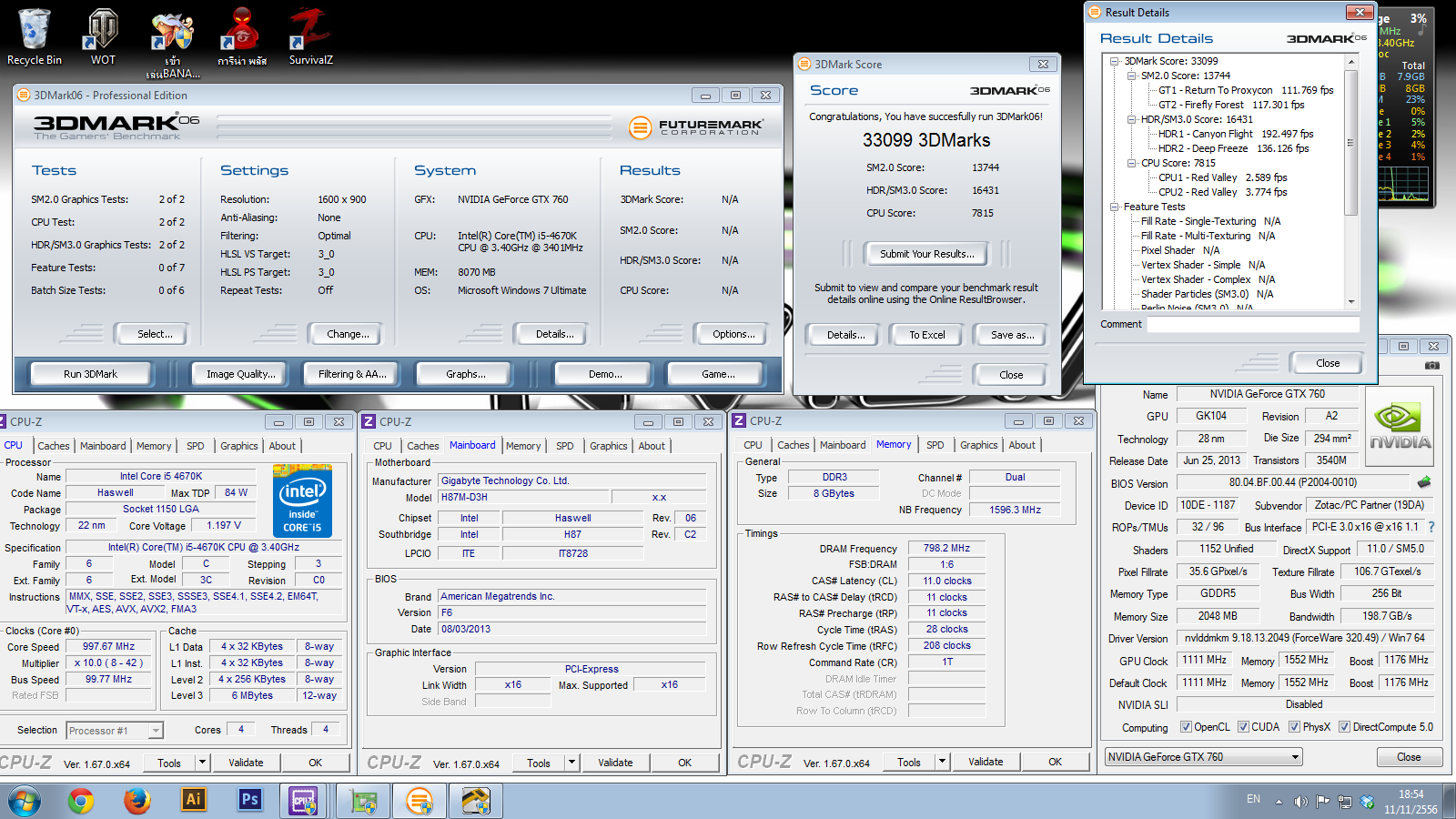
Task: Collapse the CPU Score tree node
Action: pyautogui.click(x=1132, y=163)
